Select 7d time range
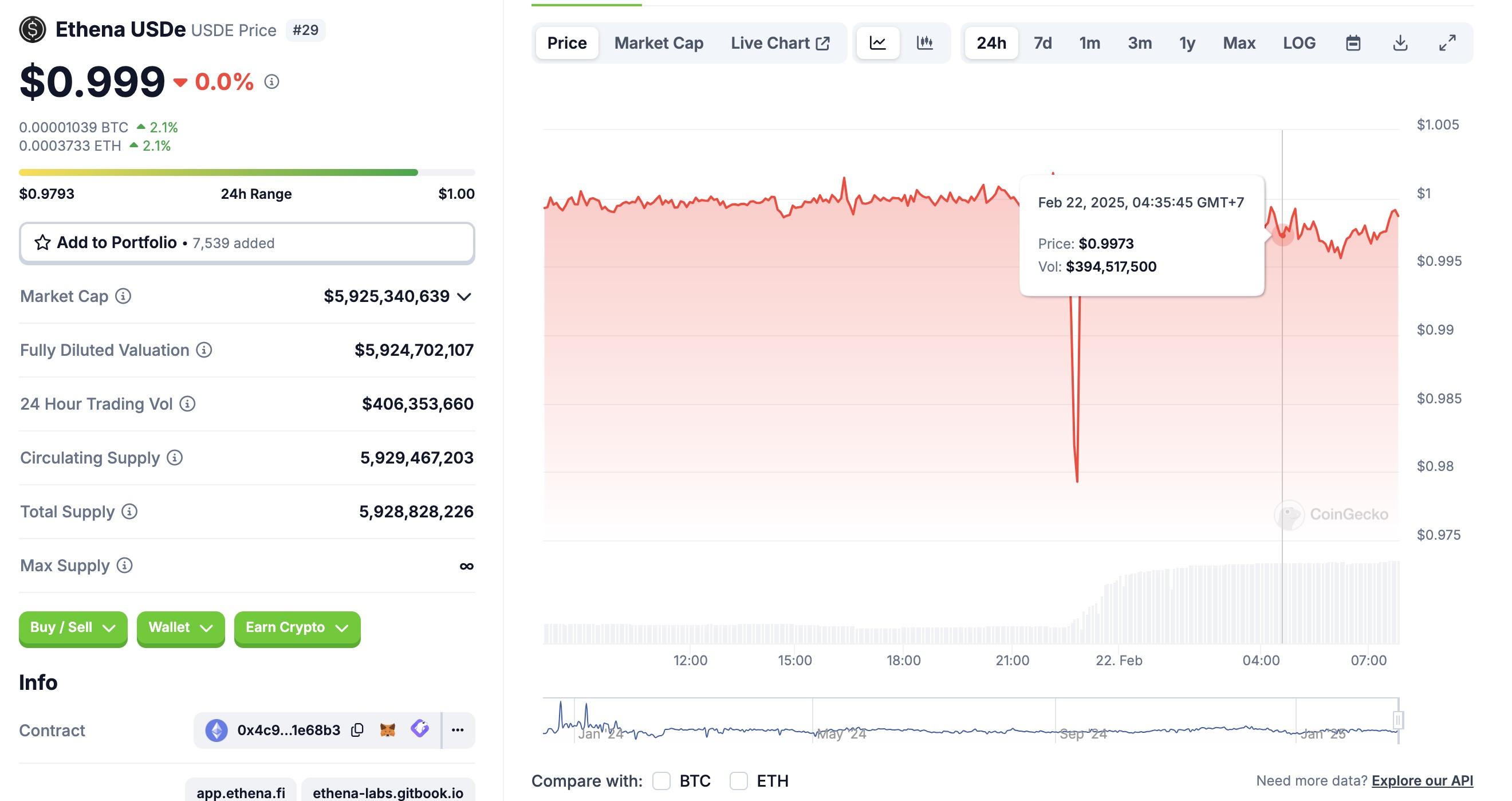 click(x=1042, y=43)
